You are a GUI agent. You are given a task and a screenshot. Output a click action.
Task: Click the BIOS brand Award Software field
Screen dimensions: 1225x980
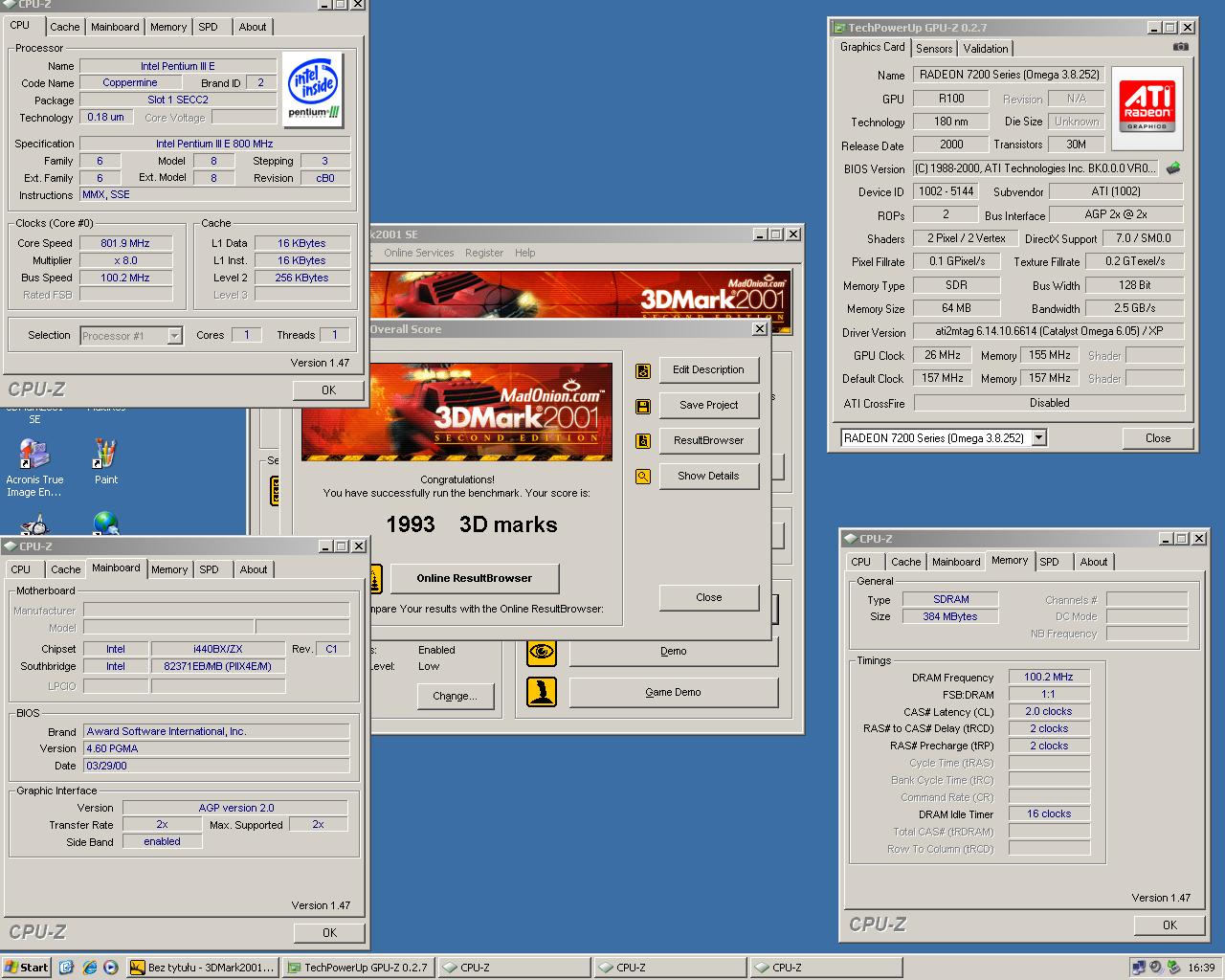click(216, 731)
